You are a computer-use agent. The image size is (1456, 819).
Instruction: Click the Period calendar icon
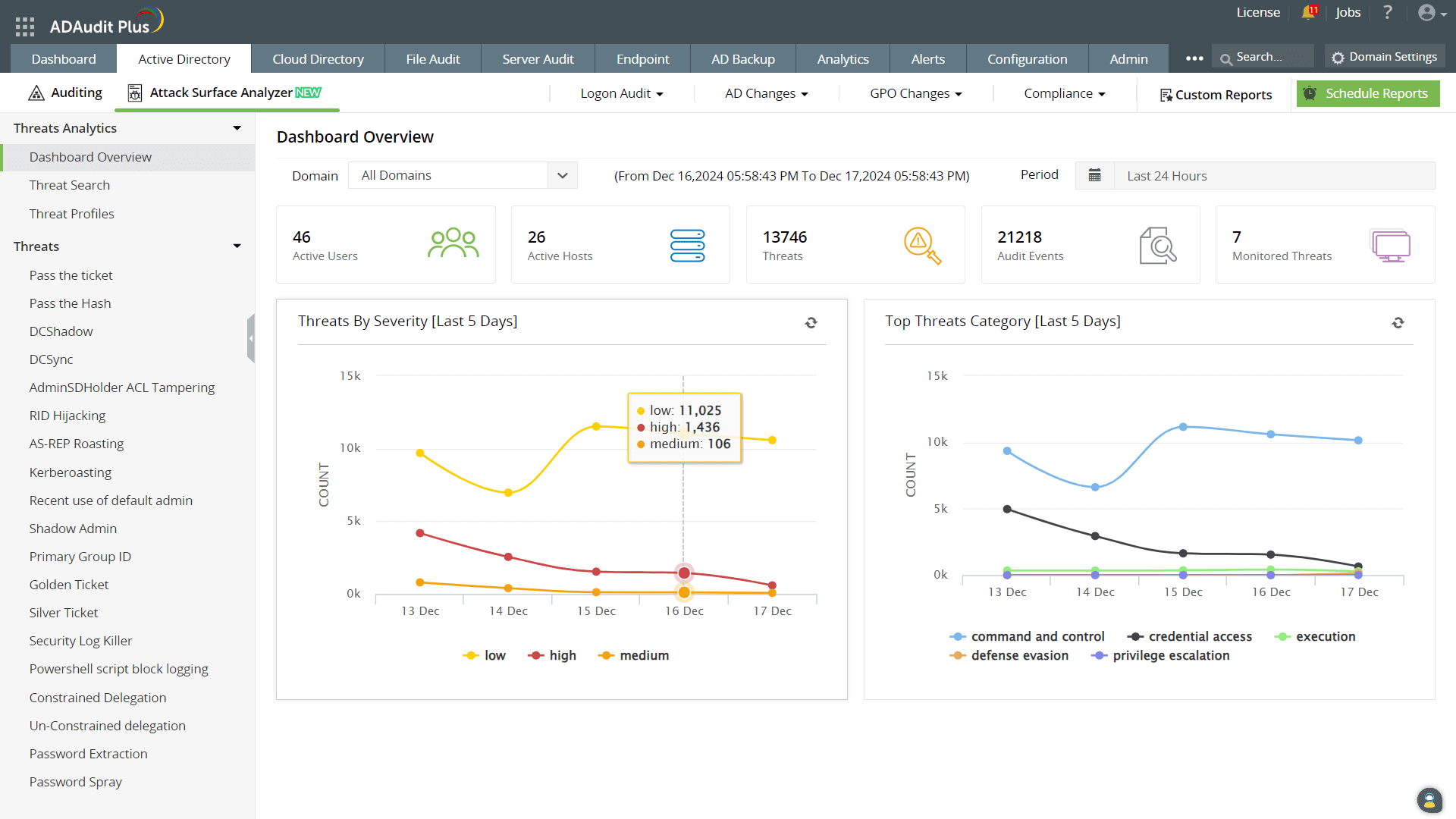point(1094,176)
